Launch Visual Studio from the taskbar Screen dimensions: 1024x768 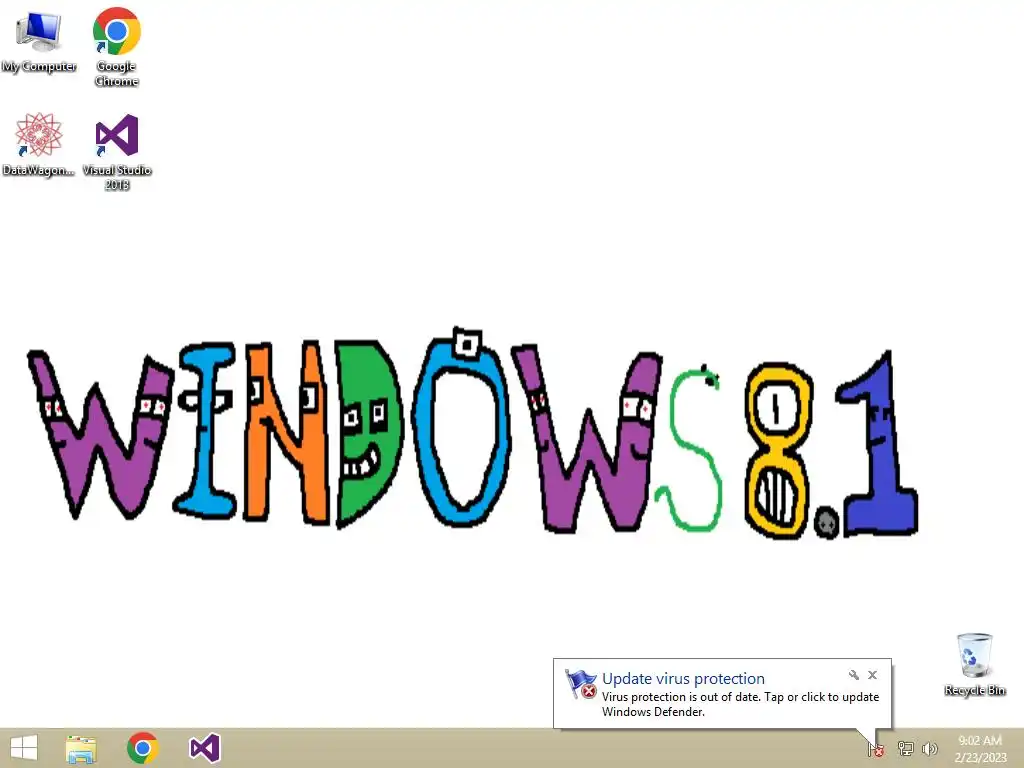tap(204, 748)
